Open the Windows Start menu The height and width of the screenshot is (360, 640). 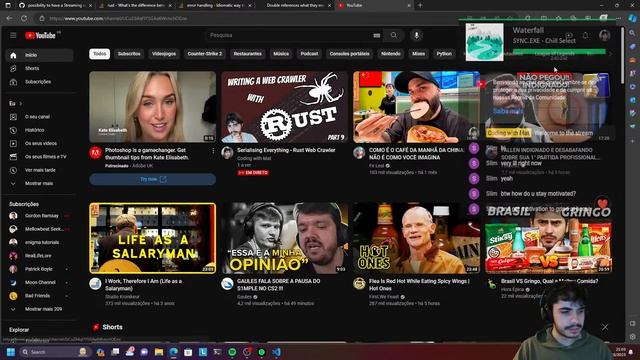(11, 352)
